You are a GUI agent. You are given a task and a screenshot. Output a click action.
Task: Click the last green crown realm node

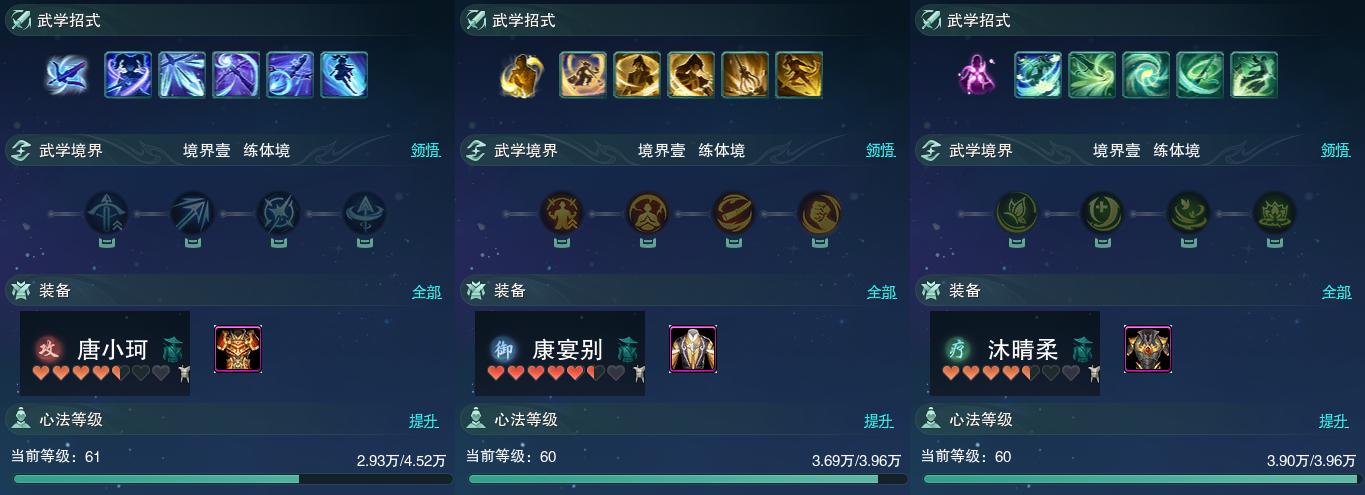tap(1275, 213)
